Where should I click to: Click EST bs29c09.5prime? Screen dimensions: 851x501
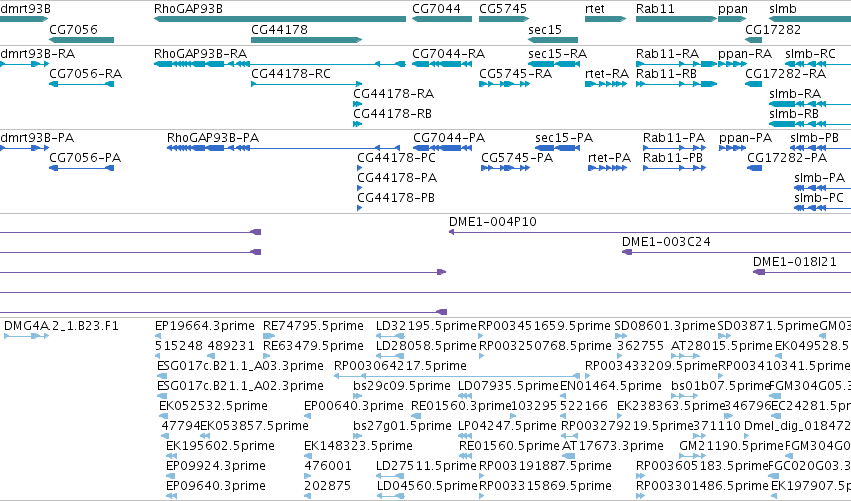[x=357, y=396]
